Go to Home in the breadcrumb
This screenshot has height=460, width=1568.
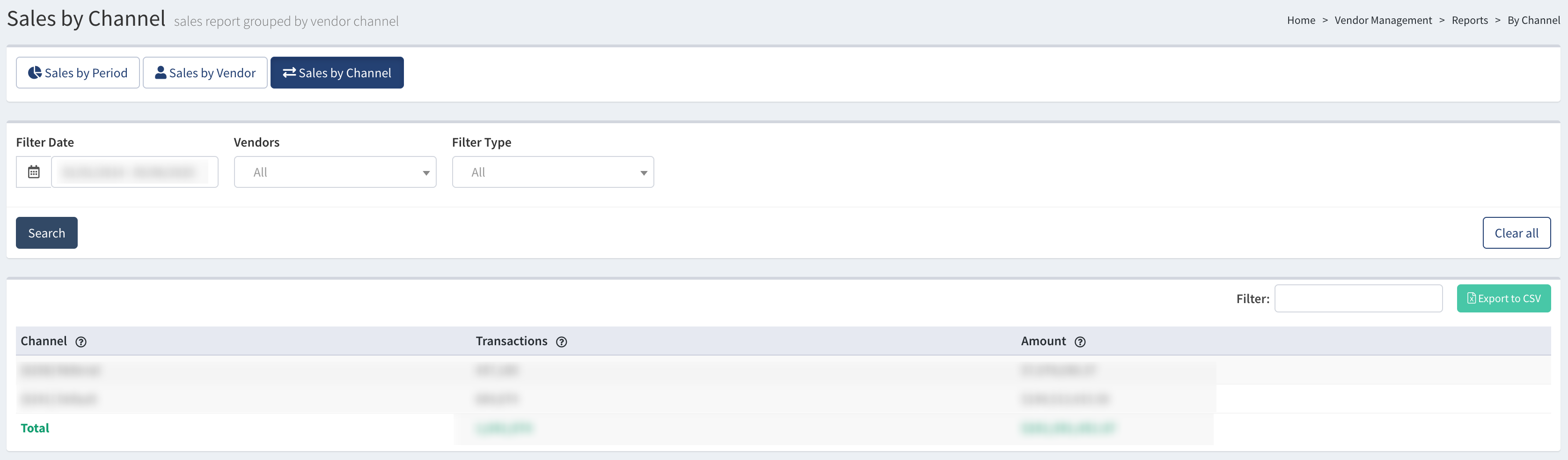click(x=1301, y=20)
